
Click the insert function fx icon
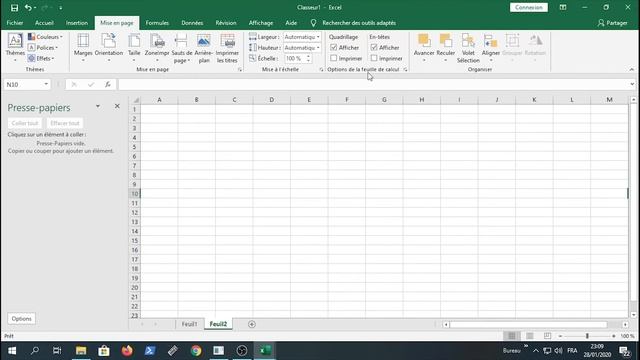[x=107, y=84]
